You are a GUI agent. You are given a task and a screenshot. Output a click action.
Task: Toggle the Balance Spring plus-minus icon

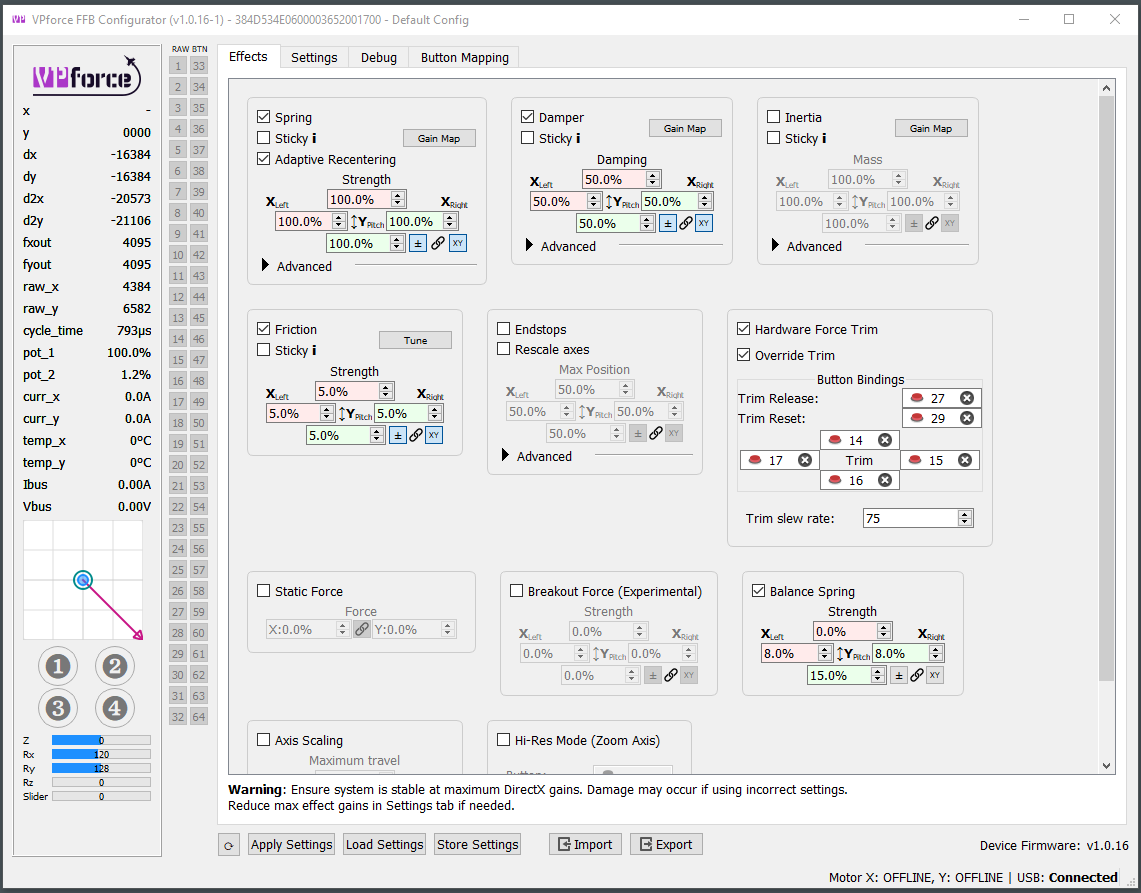[899, 675]
